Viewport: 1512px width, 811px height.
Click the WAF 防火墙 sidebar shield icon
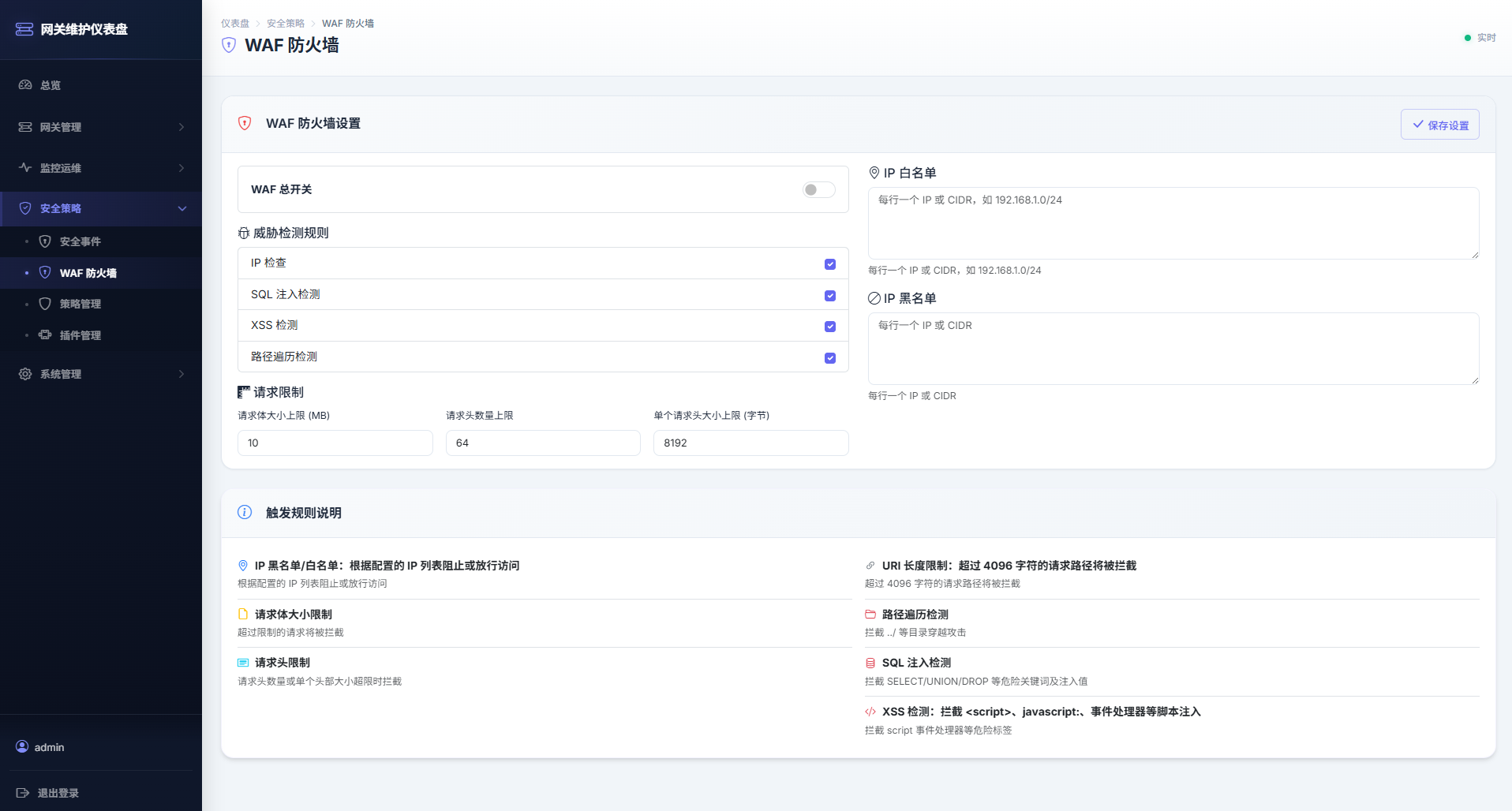pyautogui.click(x=45, y=272)
